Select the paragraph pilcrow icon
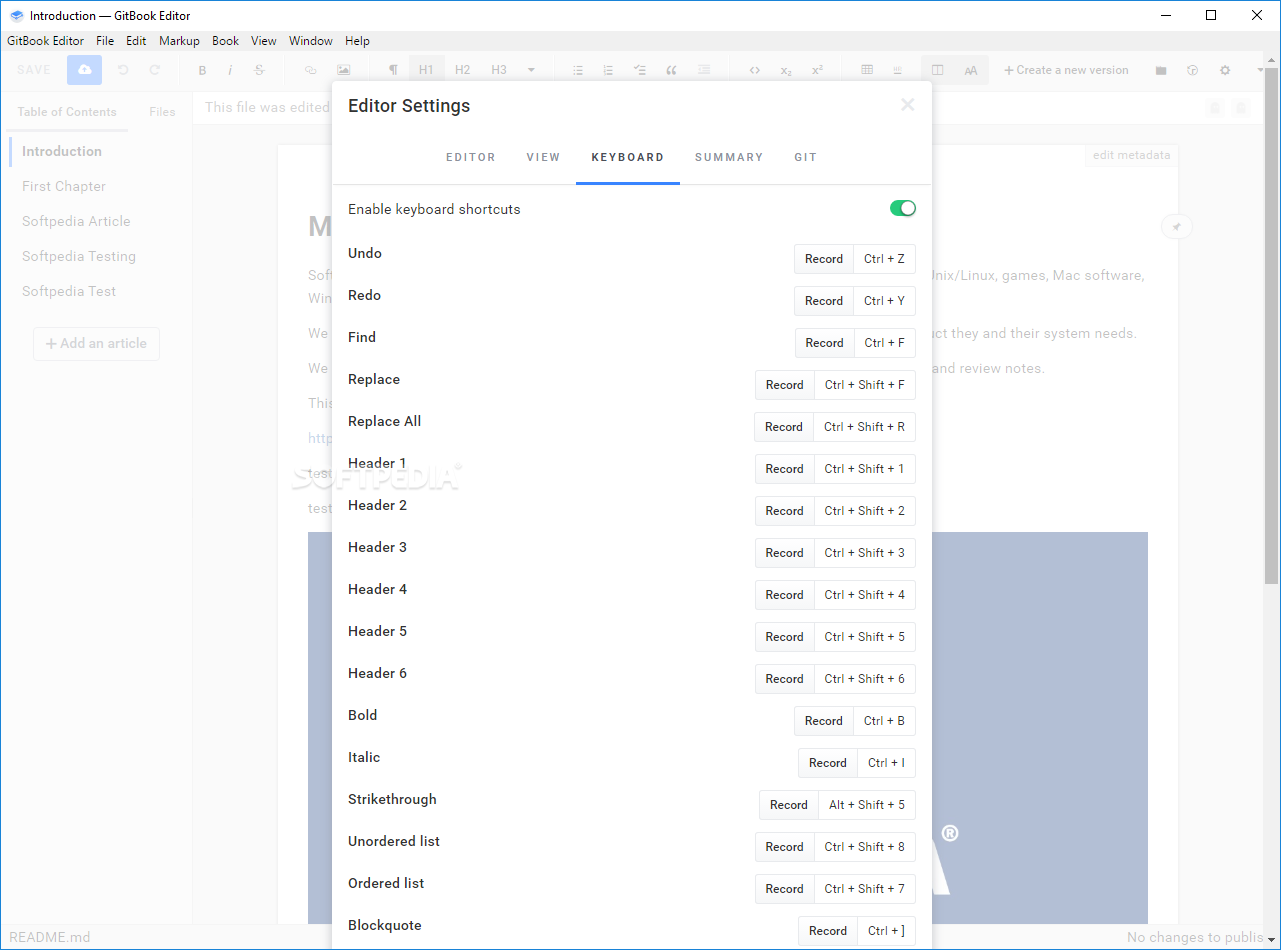 click(x=393, y=70)
